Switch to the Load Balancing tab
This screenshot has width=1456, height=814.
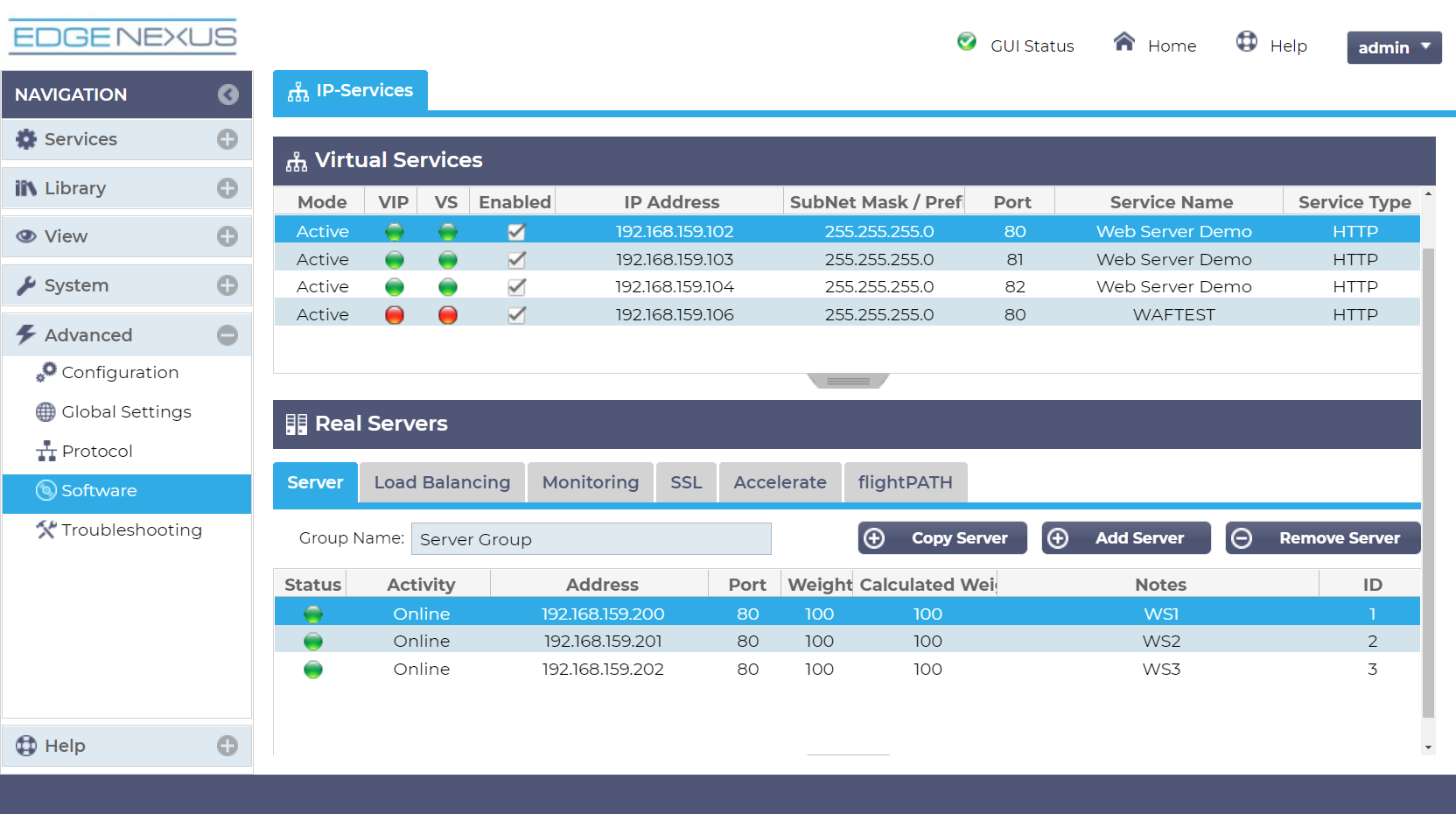pyautogui.click(x=442, y=482)
